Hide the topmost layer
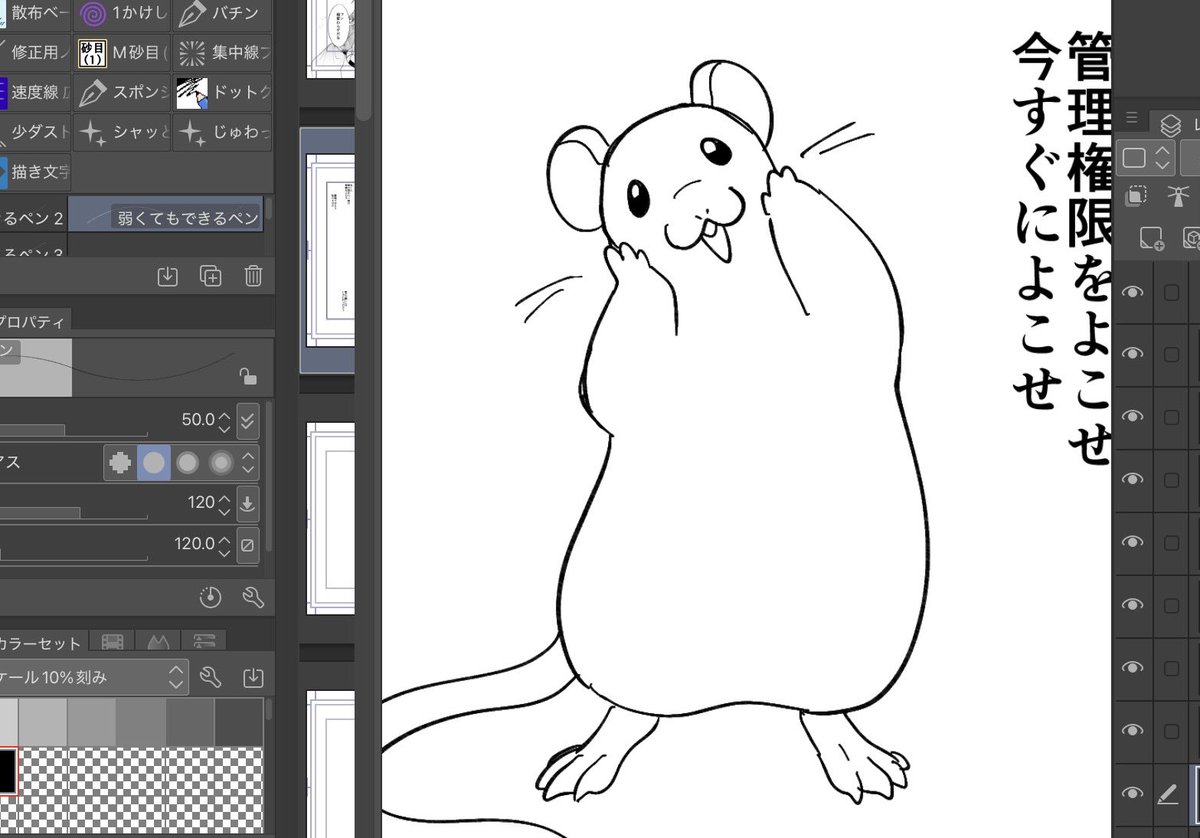This screenshot has height=838, width=1200. tap(1132, 291)
